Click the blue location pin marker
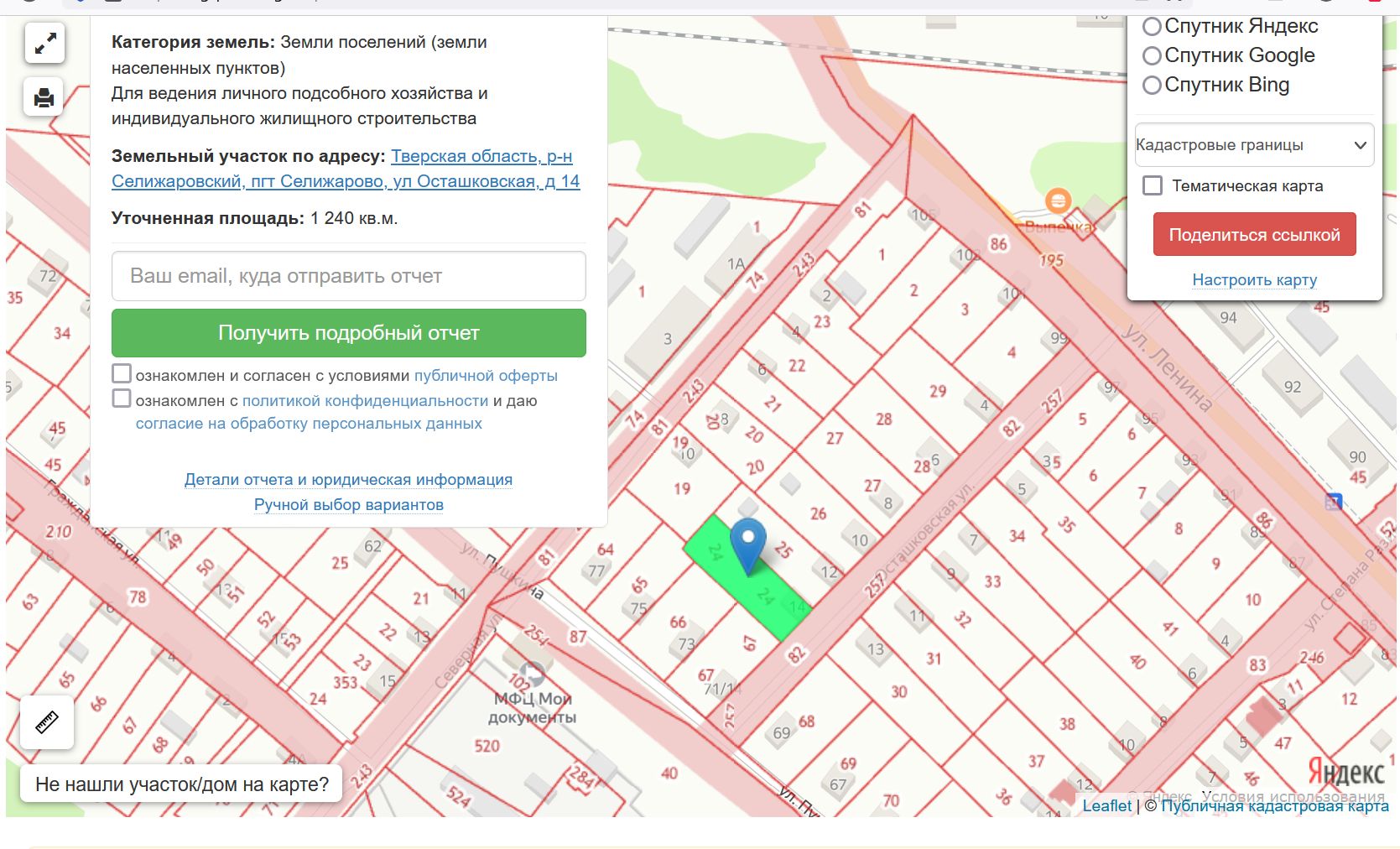The width and height of the screenshot is (1400, 849). pos(748,545)
